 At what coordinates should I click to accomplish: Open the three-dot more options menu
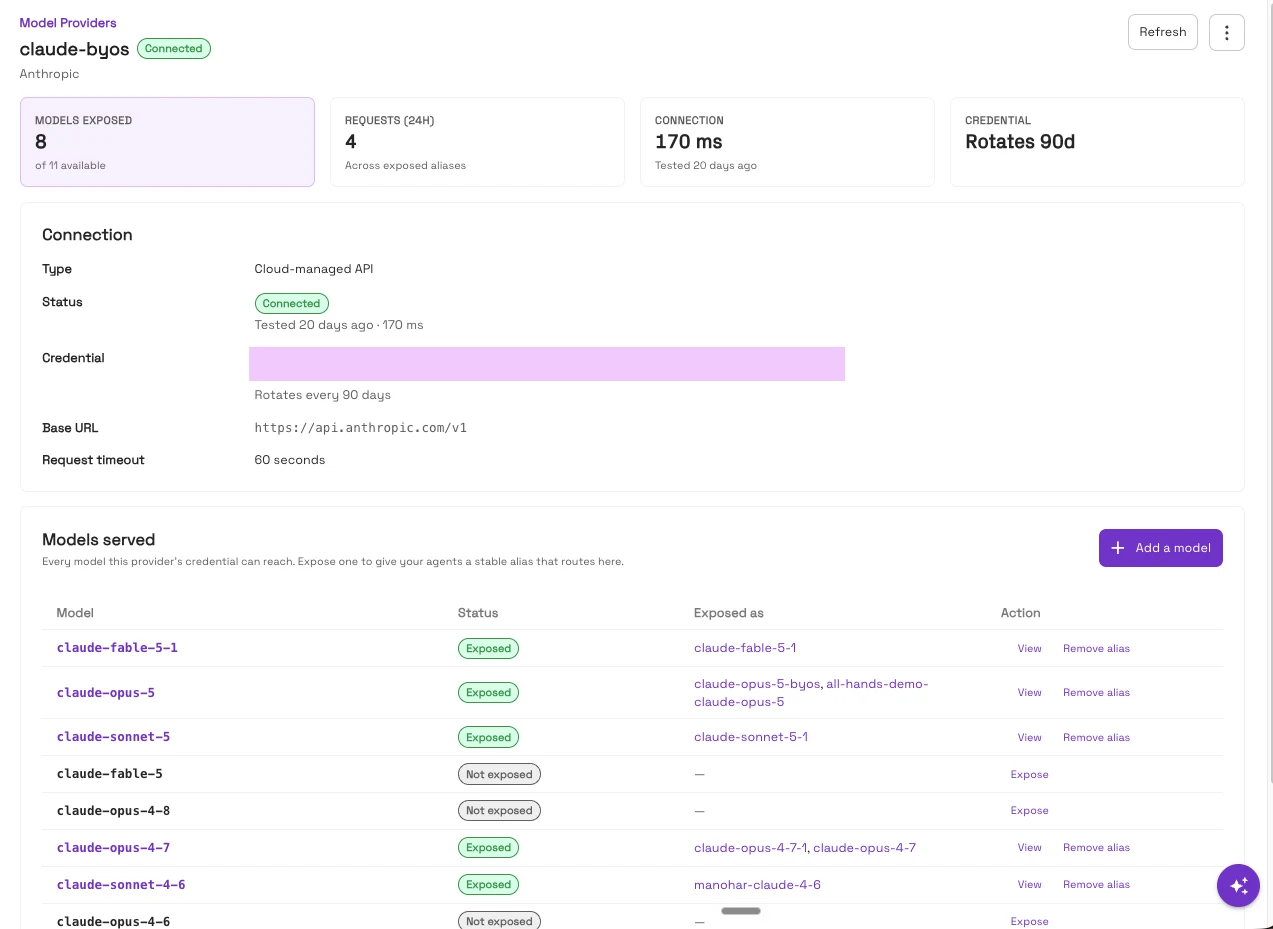point(1226,32)
